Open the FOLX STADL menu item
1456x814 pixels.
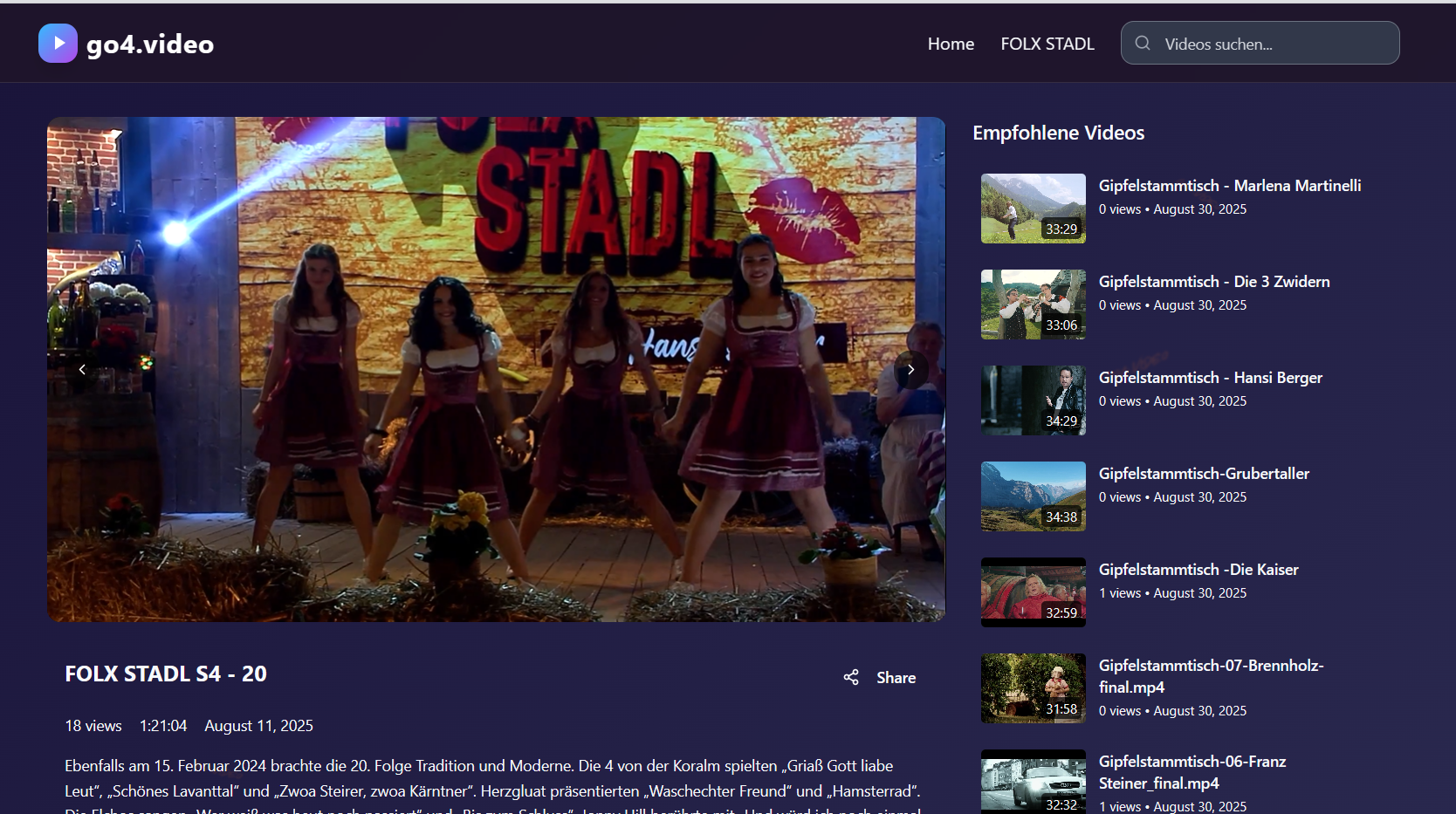click(1047, 44)
